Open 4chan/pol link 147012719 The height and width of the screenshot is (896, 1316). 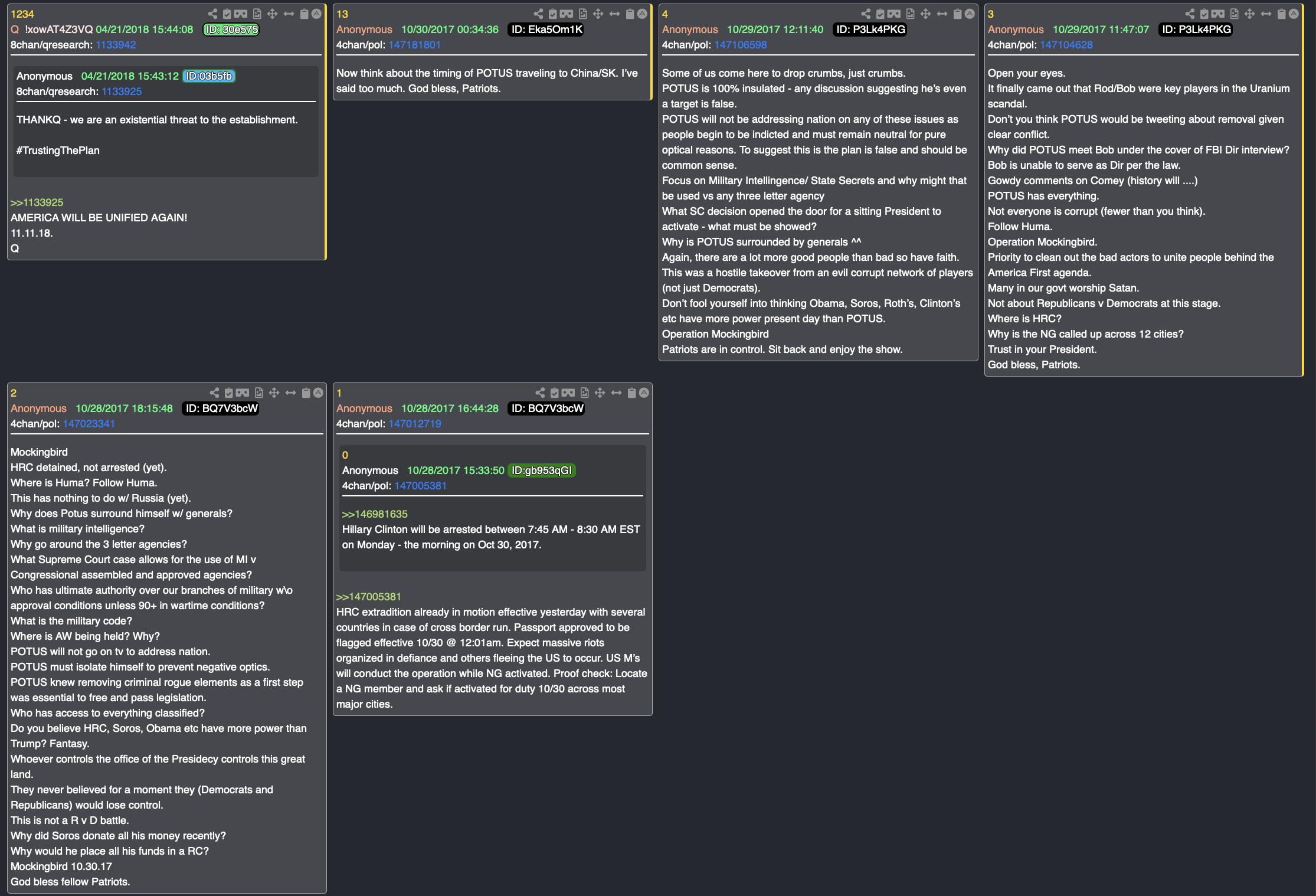coord(415,424)
